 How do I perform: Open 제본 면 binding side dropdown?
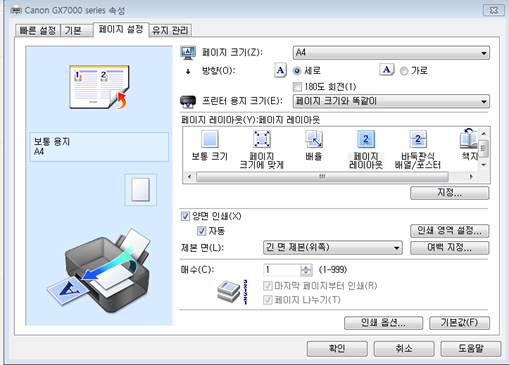(332, 248)
